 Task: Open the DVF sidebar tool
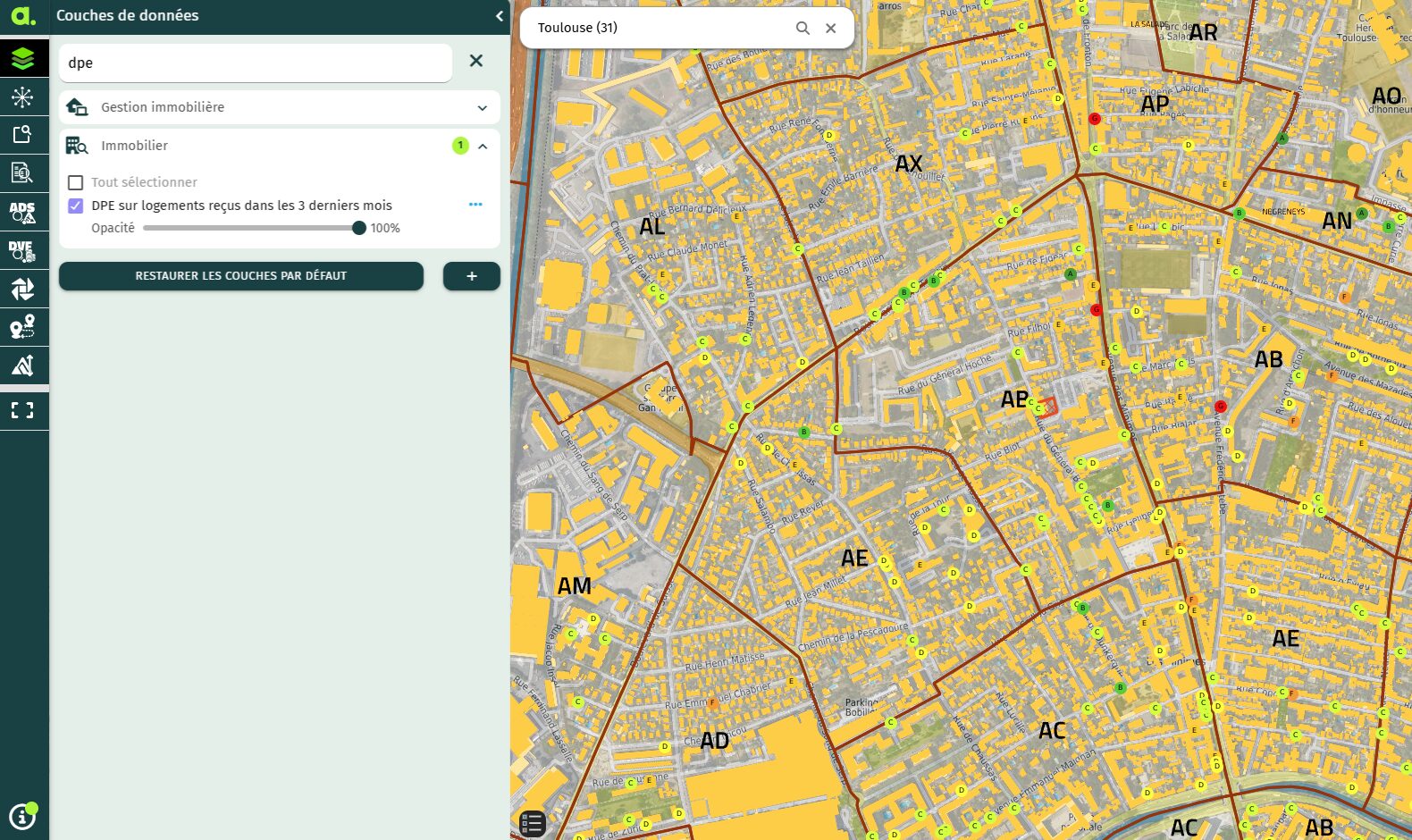point(23,251)
